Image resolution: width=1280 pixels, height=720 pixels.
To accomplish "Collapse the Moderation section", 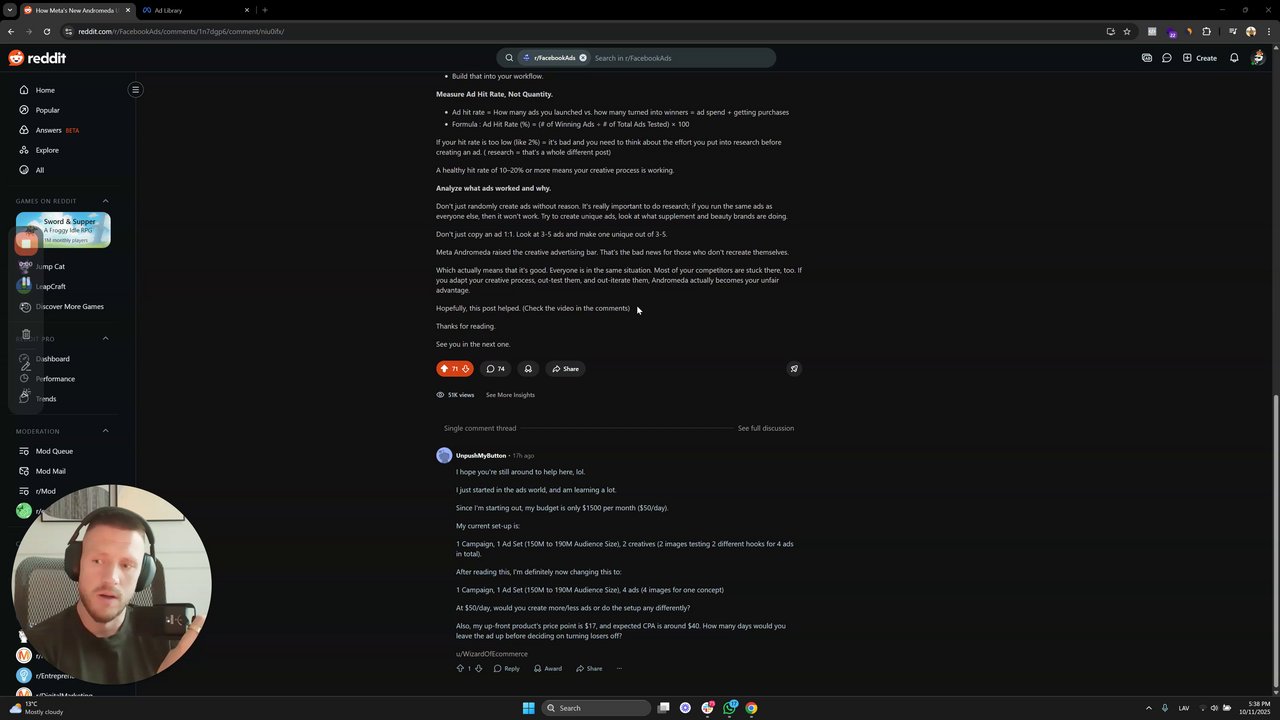I will point(105,431).
